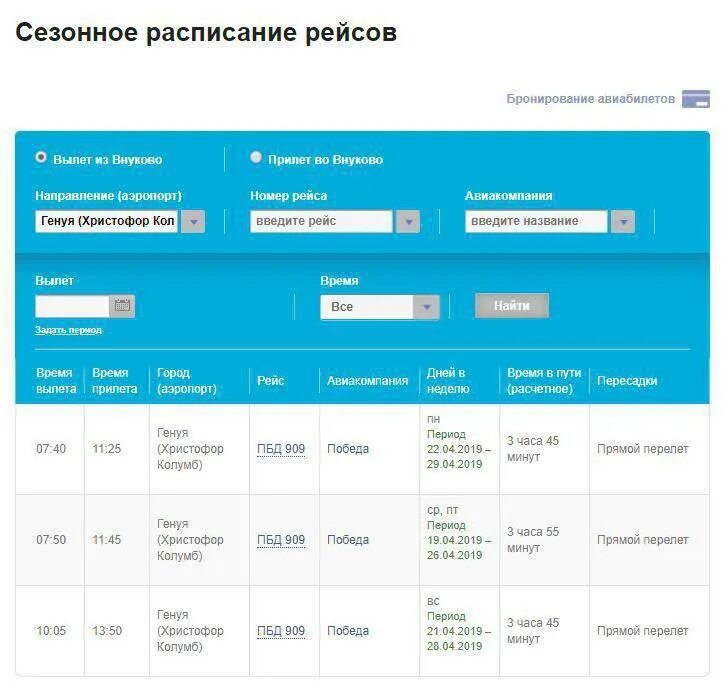Click the departure time '07:40' cell
This screenshot has height=687, width=726.
[51, 449]
